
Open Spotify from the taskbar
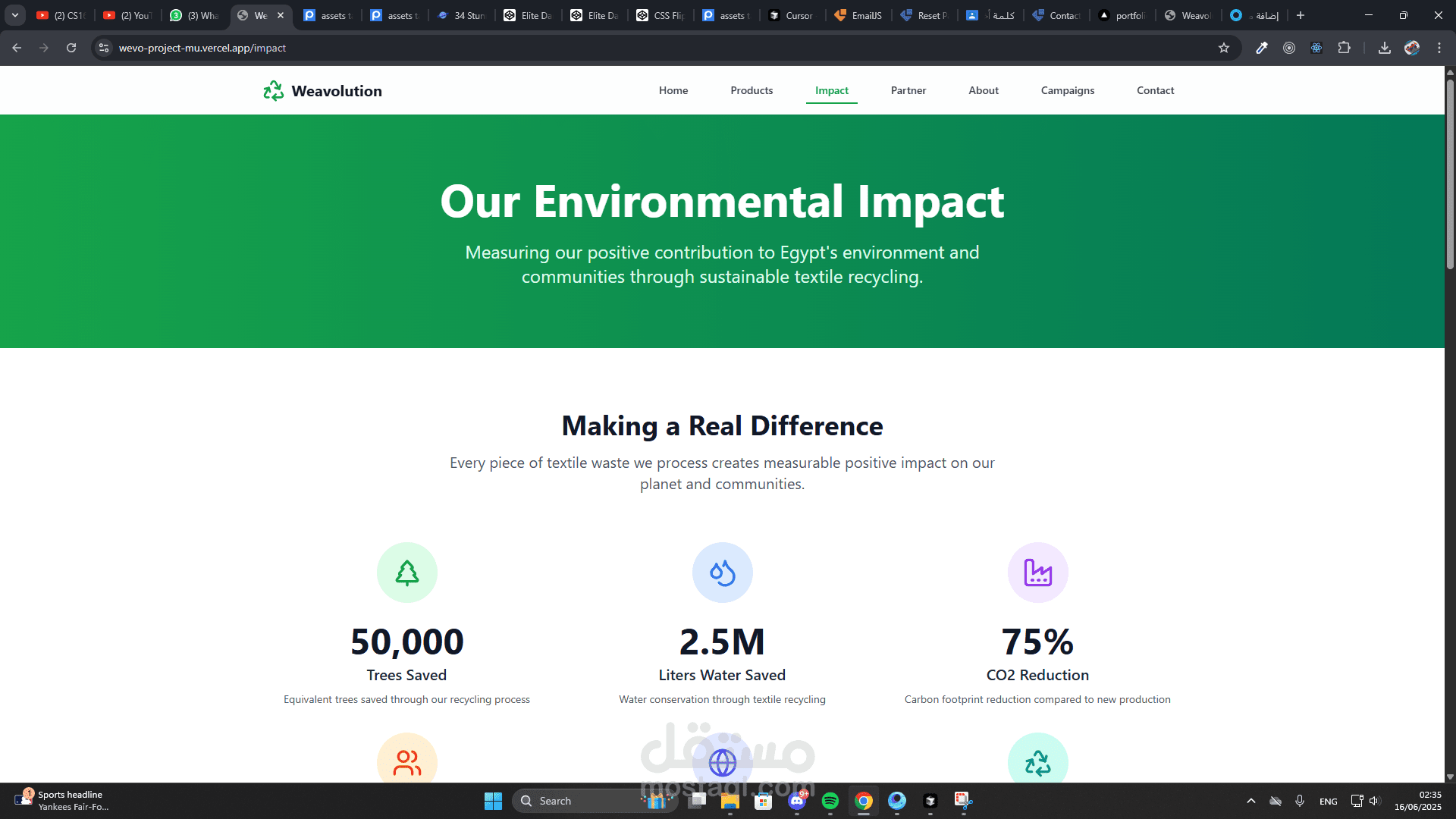coord(830,801)
